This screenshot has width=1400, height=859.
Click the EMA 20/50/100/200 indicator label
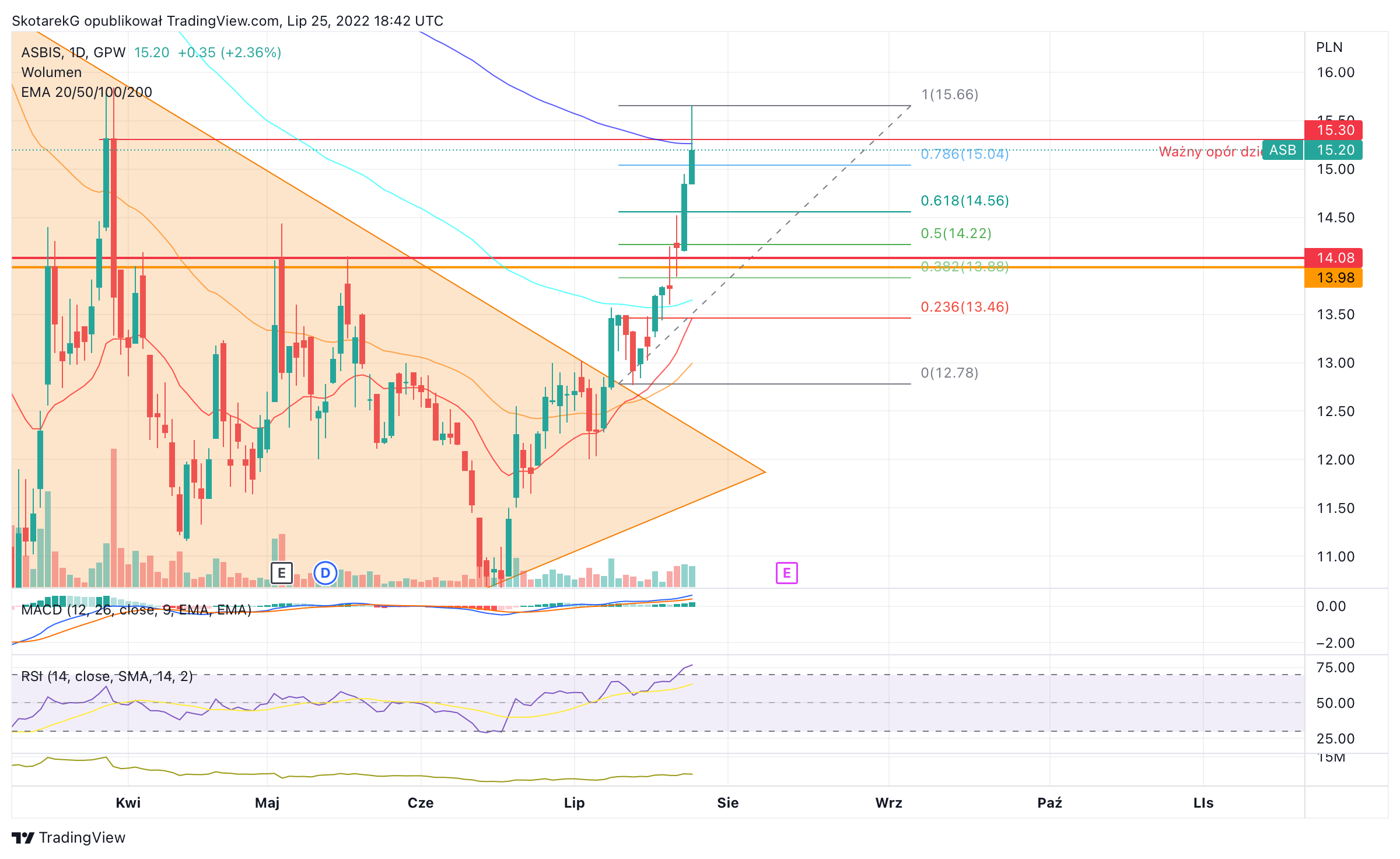point(86,92)
